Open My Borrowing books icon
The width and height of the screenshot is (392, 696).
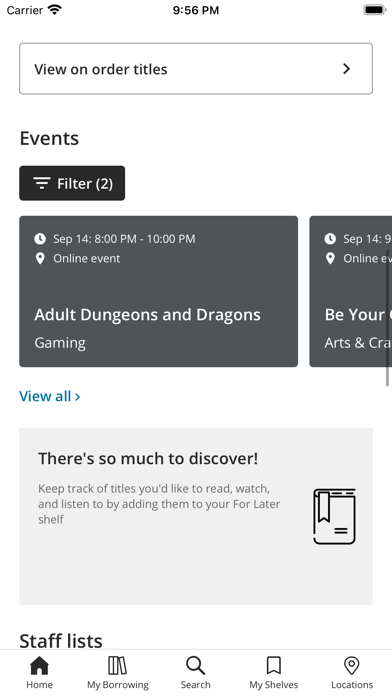(118, 665)
